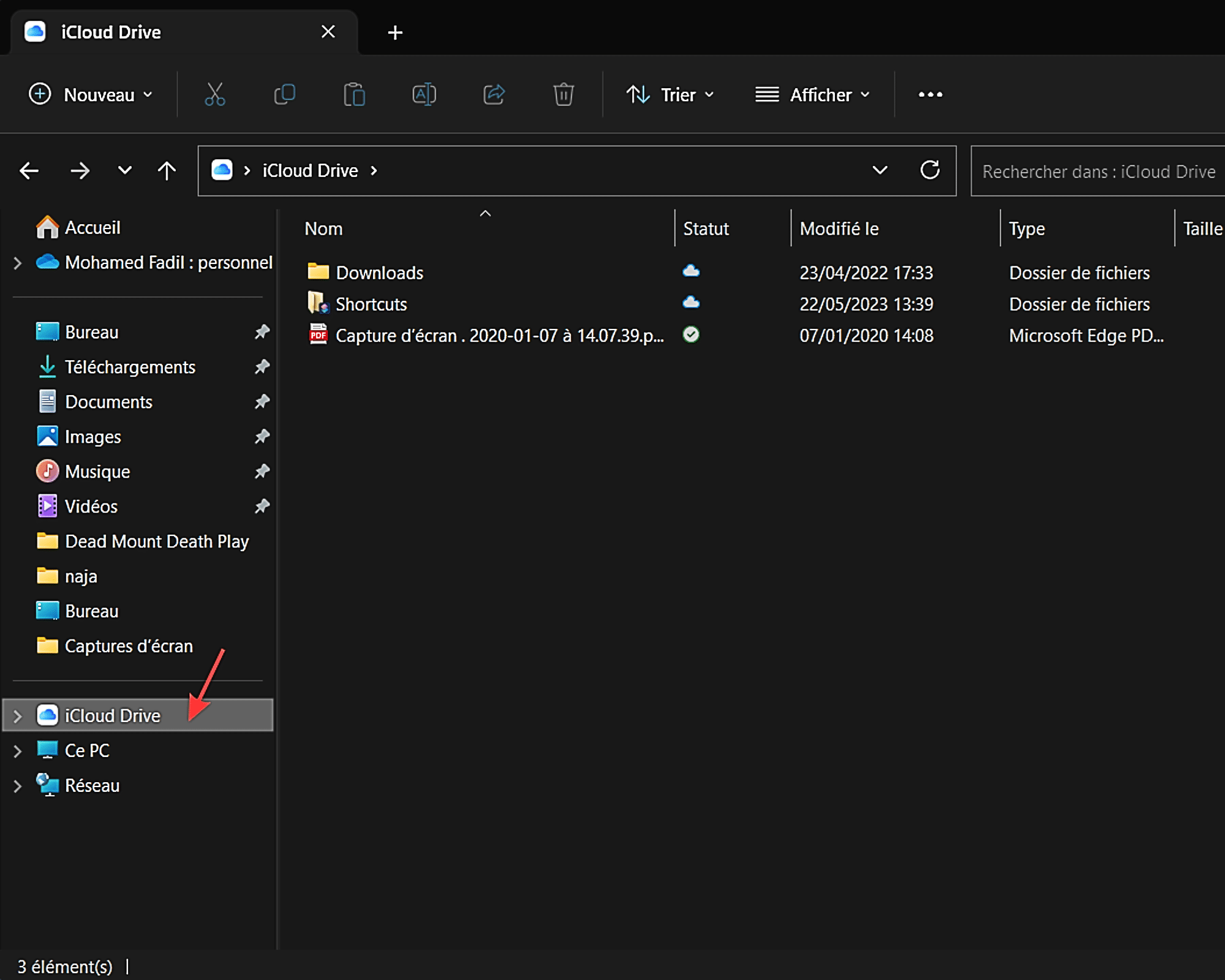The height and width of the screenshot is (980, 1225).
Task: Open the Nouveau dropdown menu
Action: 91,94
